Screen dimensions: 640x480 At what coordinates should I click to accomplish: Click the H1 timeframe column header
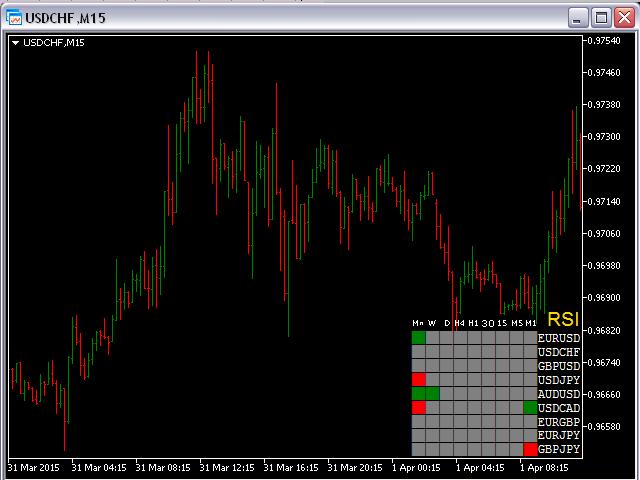[474, 323]
